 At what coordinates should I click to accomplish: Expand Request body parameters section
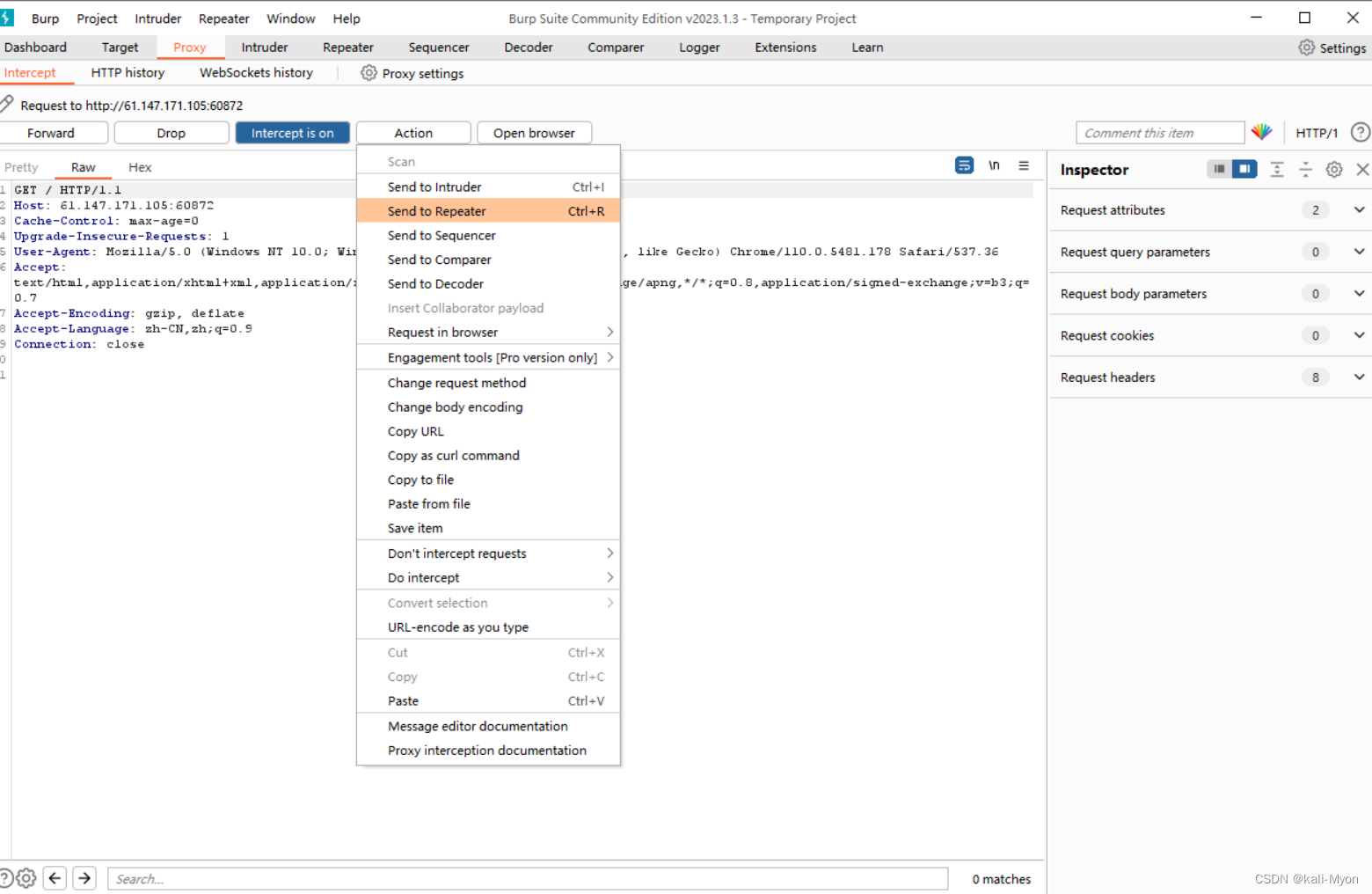pyautogui.click(x=1359, y=293)
